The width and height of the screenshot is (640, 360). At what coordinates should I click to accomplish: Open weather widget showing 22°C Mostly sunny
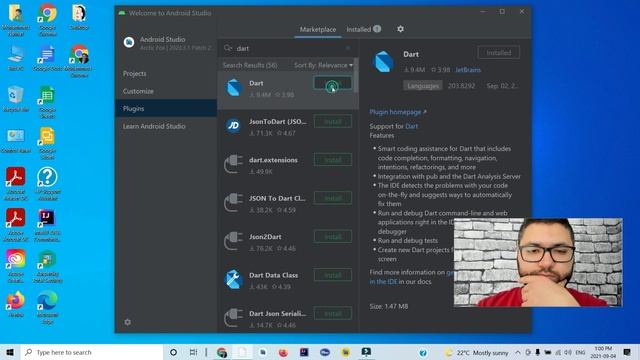pos(476,352)
